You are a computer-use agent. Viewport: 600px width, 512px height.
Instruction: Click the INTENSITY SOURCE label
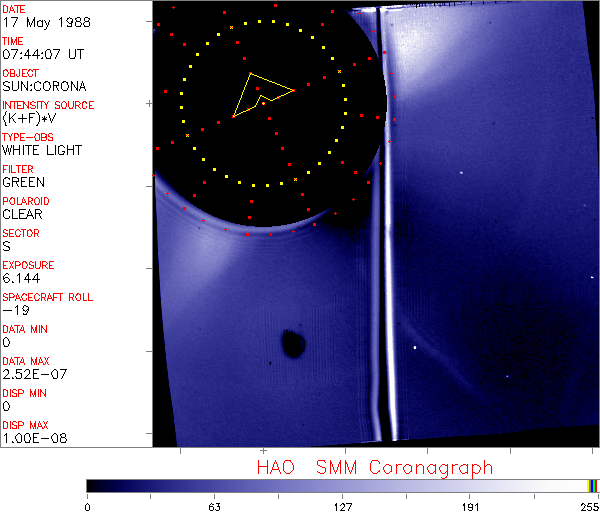tap(48, 105)
